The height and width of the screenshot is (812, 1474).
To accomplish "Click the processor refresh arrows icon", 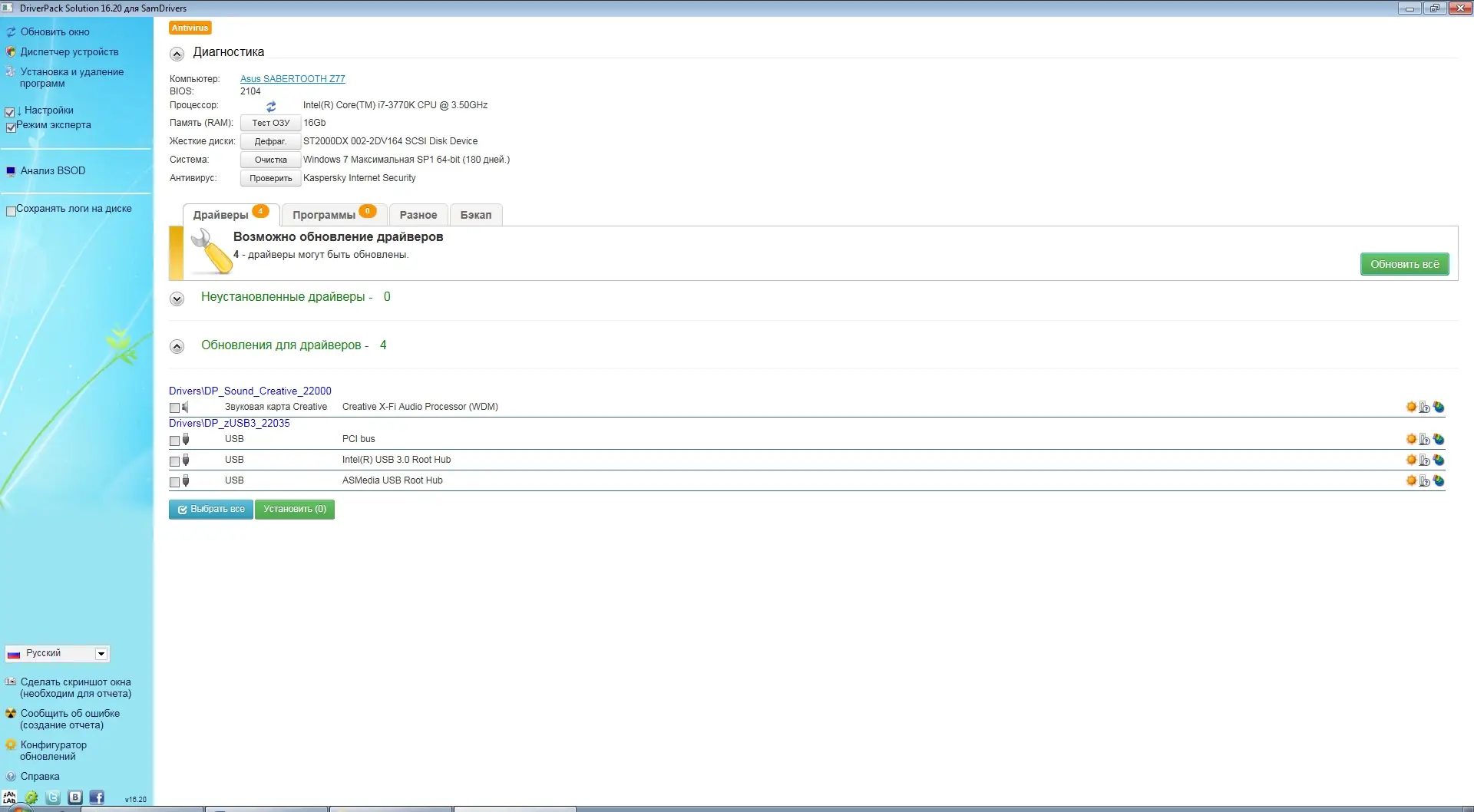I will tap(271, 106).
